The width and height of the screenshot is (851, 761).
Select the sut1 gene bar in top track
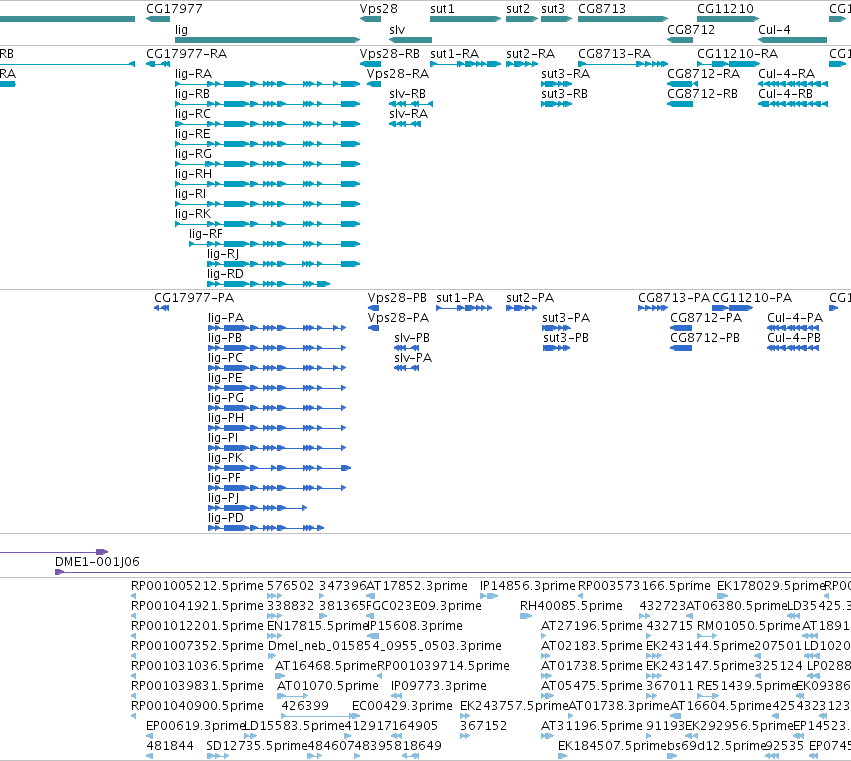tap(465, 19)
